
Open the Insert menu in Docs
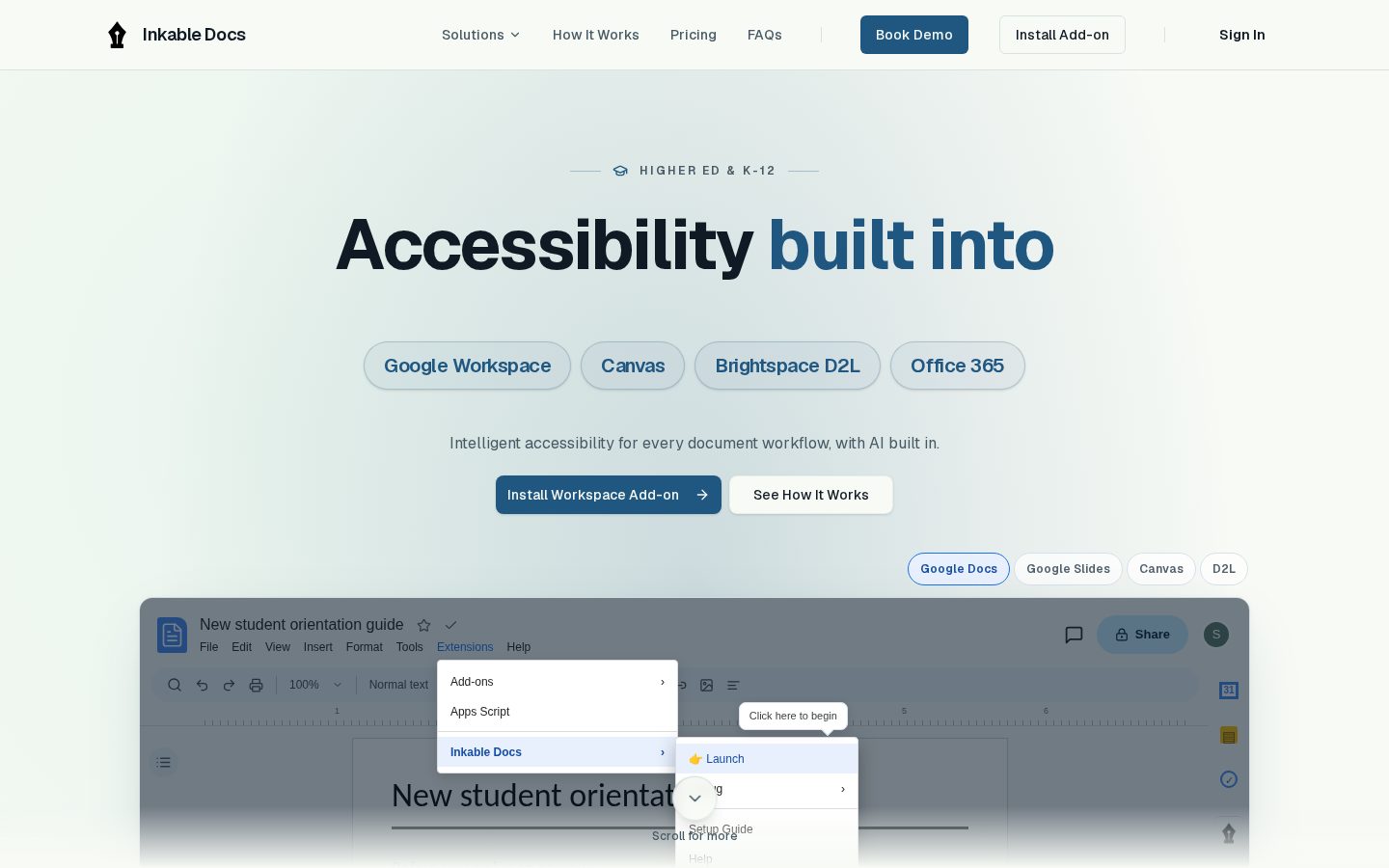[x=317, y=647]
